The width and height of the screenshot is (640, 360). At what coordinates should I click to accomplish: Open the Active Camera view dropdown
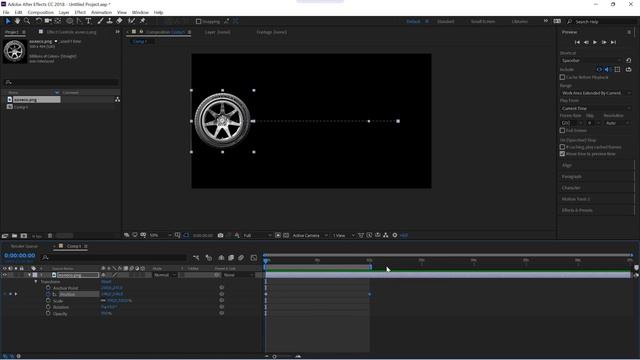click(x=310, y=235)
